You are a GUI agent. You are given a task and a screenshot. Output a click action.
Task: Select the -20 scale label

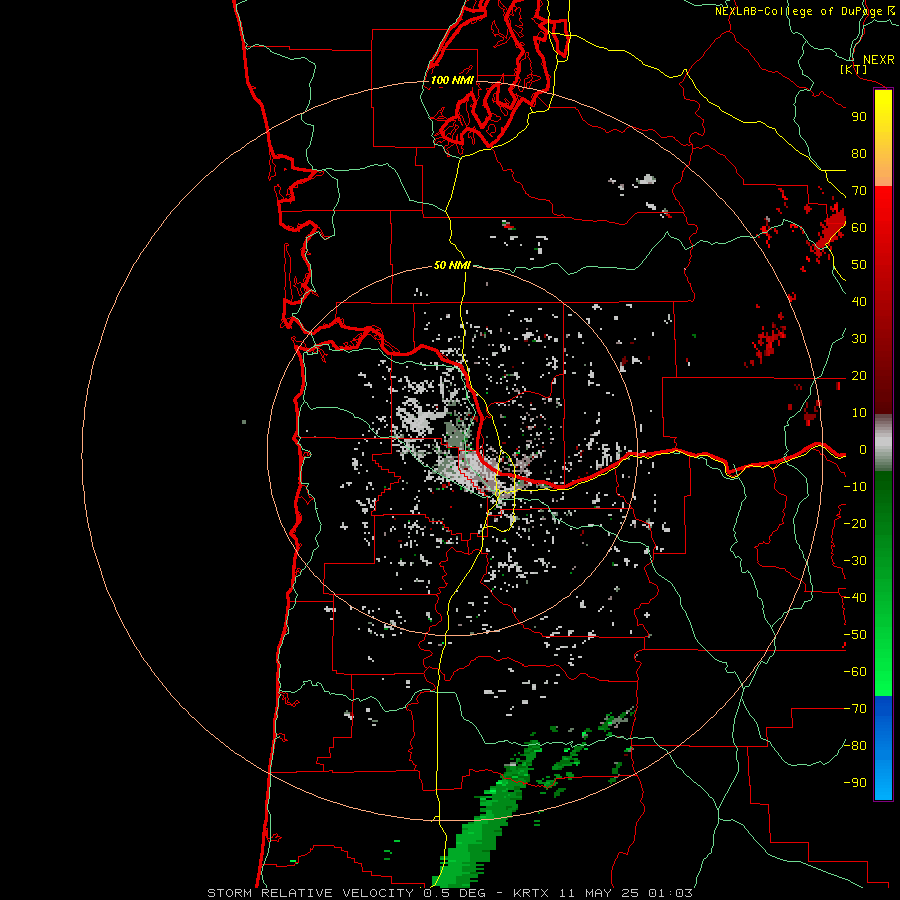point(855,524)
